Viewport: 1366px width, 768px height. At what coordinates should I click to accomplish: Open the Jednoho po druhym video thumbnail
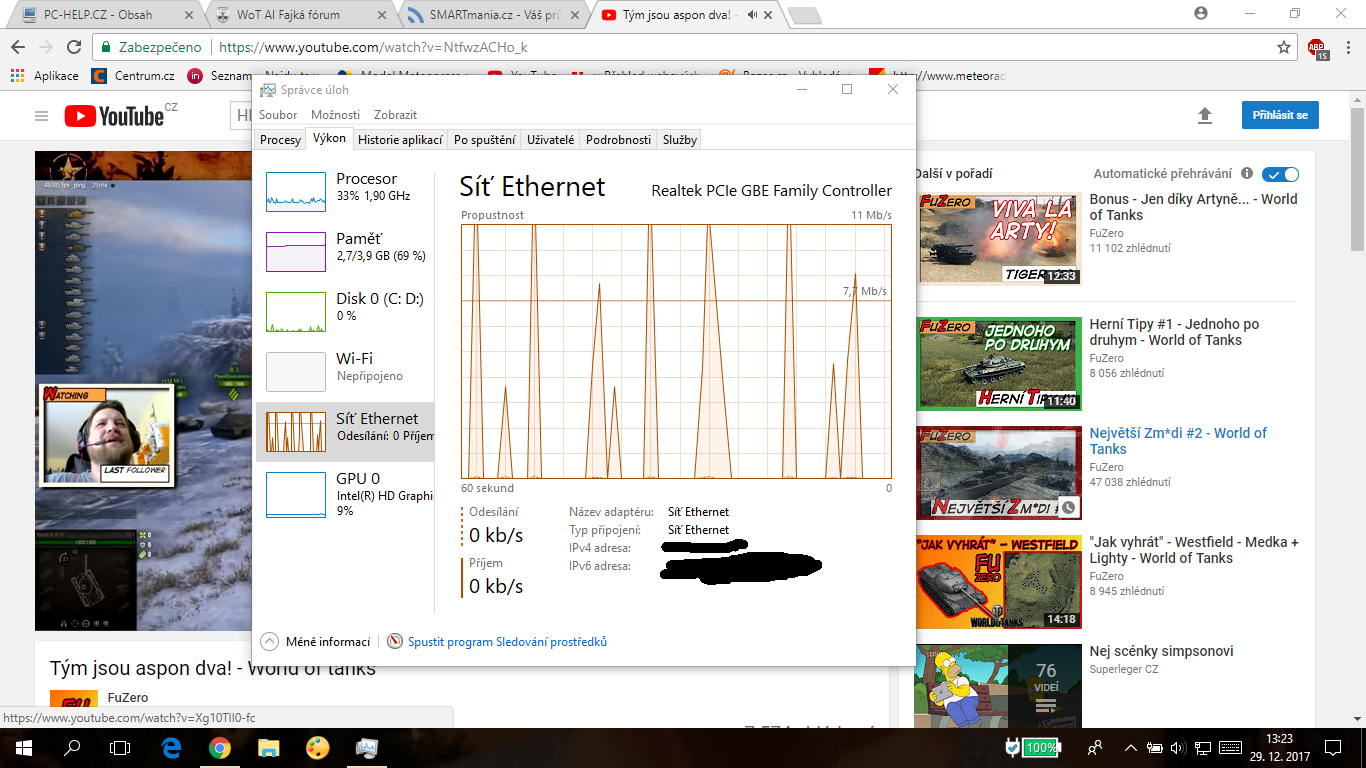pyautogui.click(x=999, y=364)
